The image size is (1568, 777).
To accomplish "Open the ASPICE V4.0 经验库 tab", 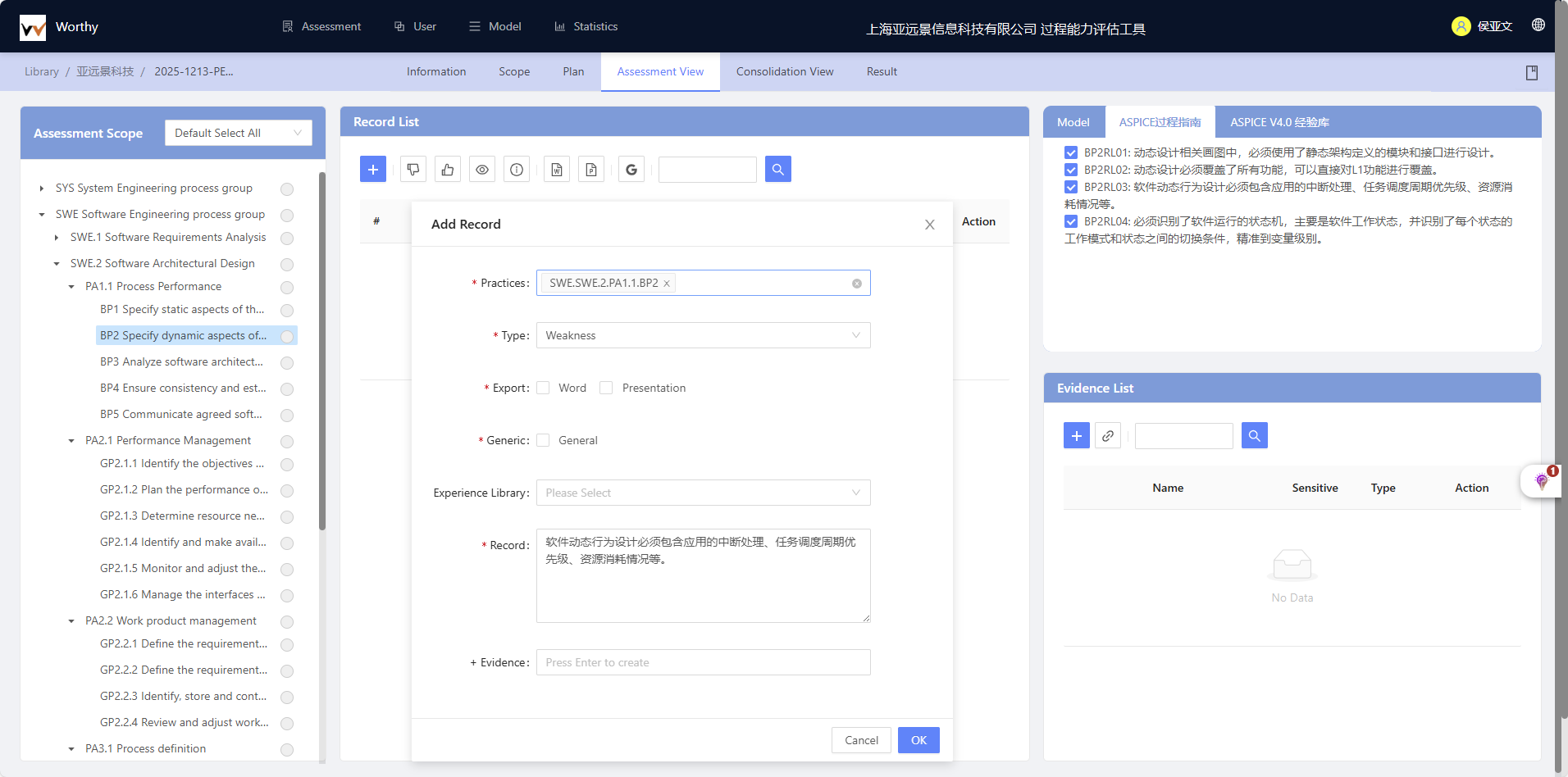I will [1279, 122].
